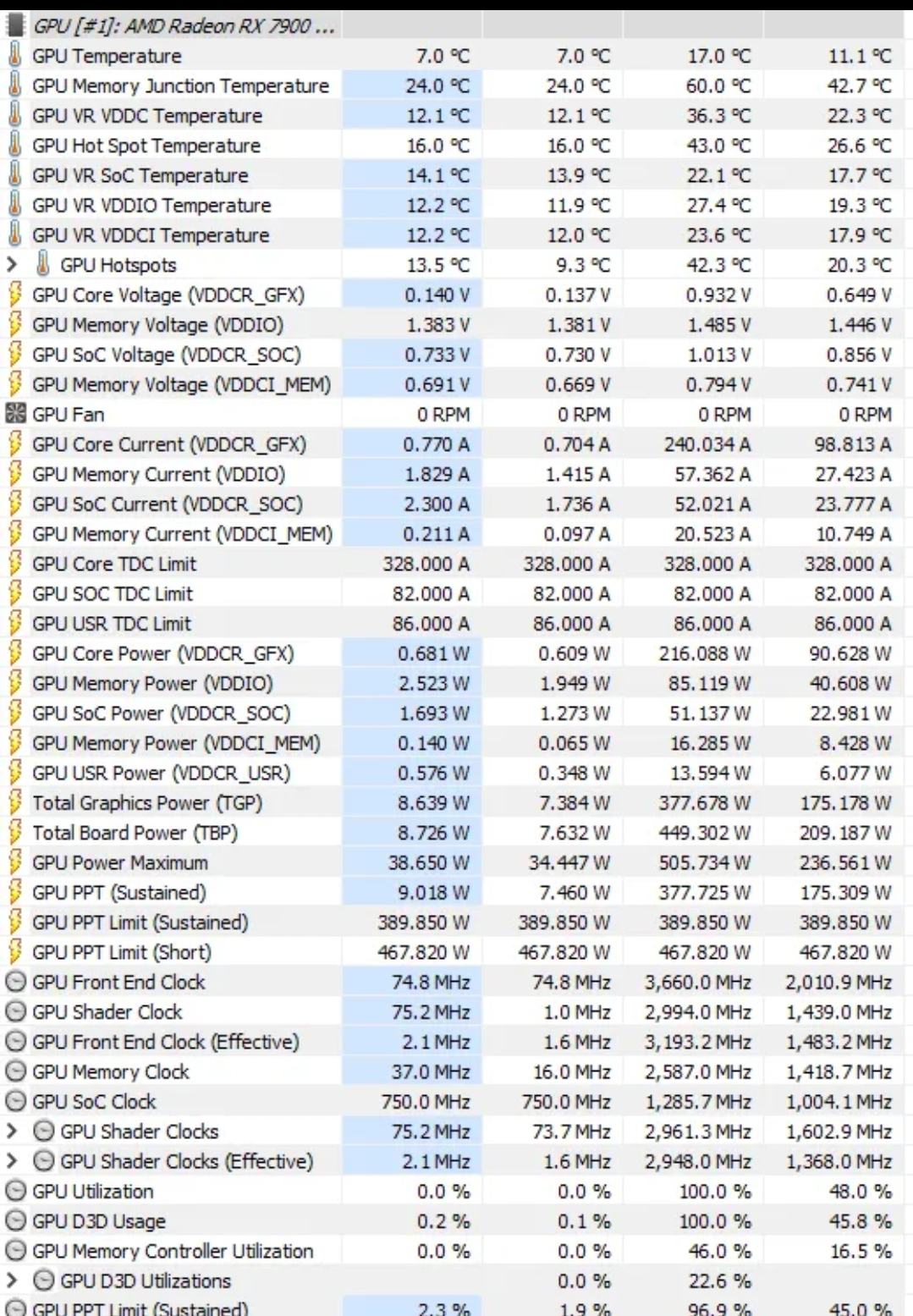The height and width of the screenshot is (1316, 913).
Task: Click the thermometer icon for GPU Hot Spot Temperature
Action: click(x=14, y=146)
